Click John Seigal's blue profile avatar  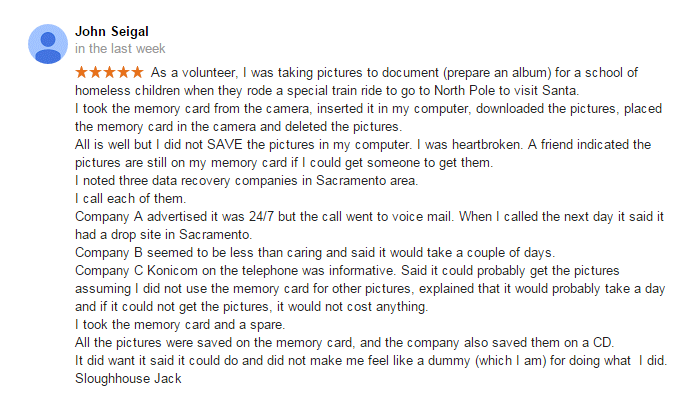pos(48,44)
